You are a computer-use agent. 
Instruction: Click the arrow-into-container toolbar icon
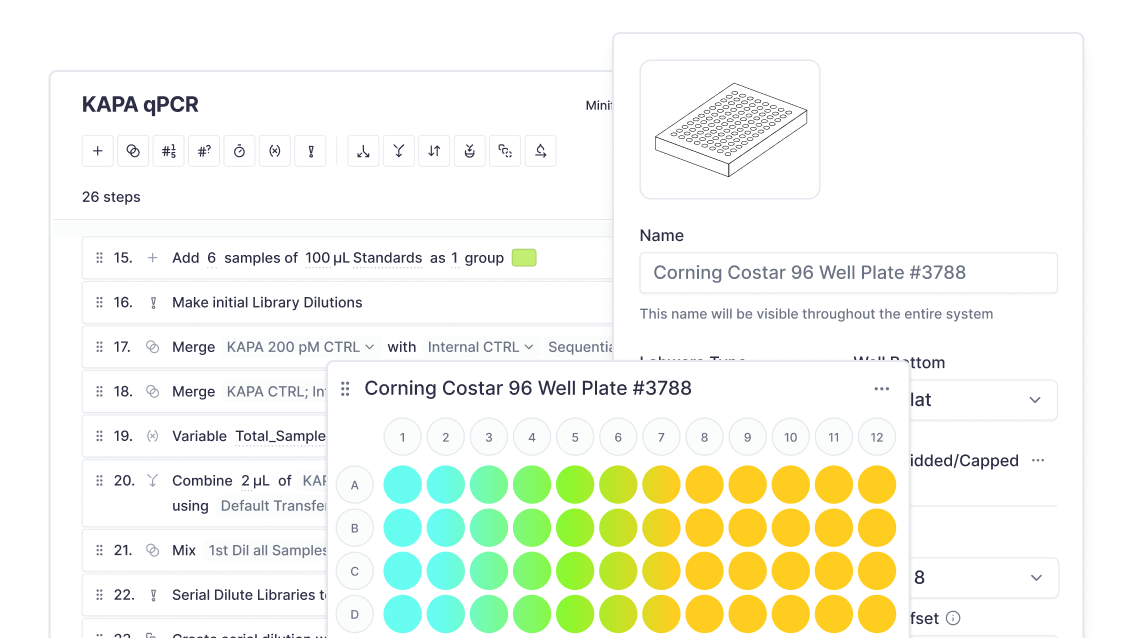coord(469,151)
